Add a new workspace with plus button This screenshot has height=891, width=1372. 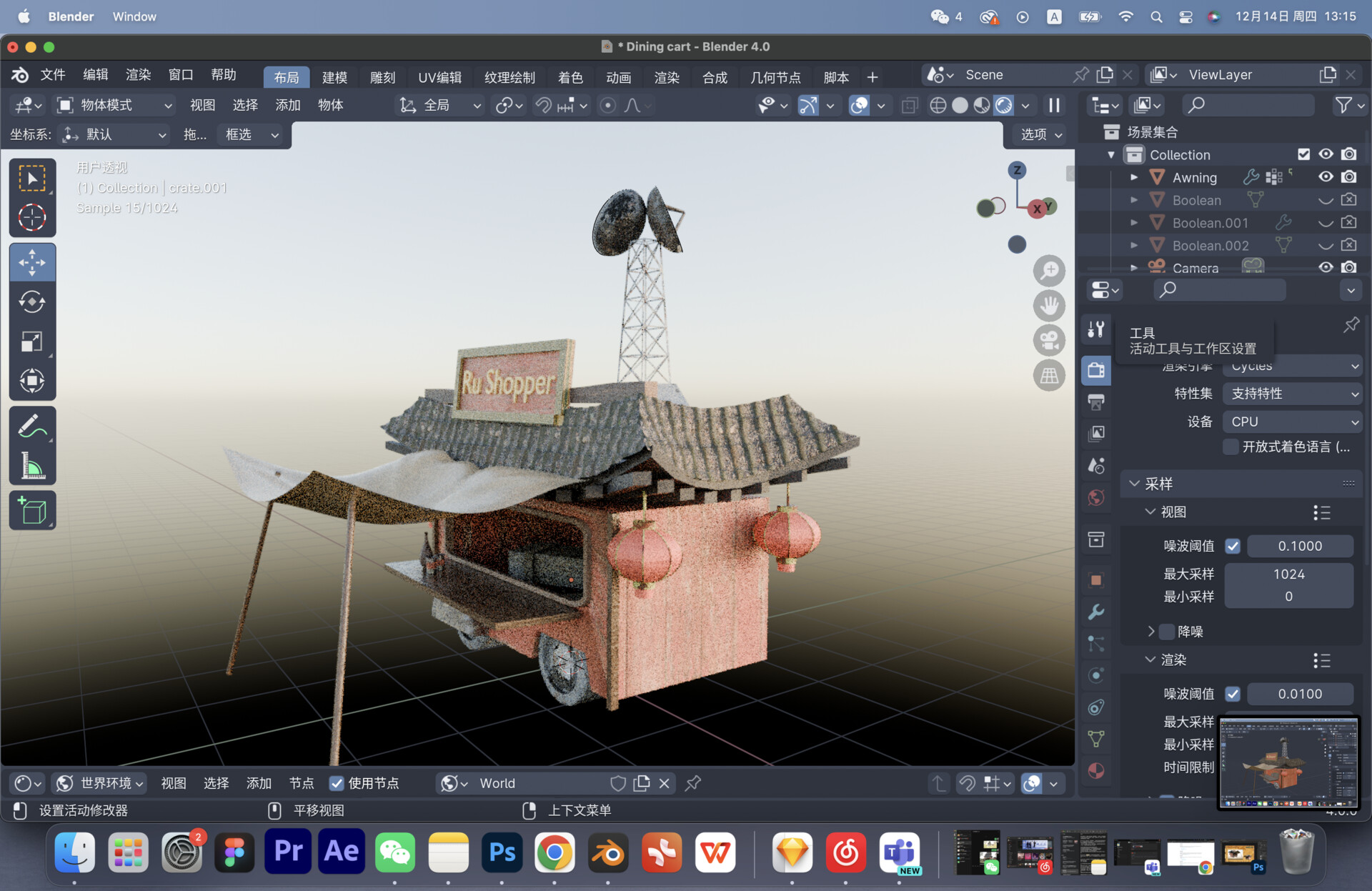click(873, 77)
